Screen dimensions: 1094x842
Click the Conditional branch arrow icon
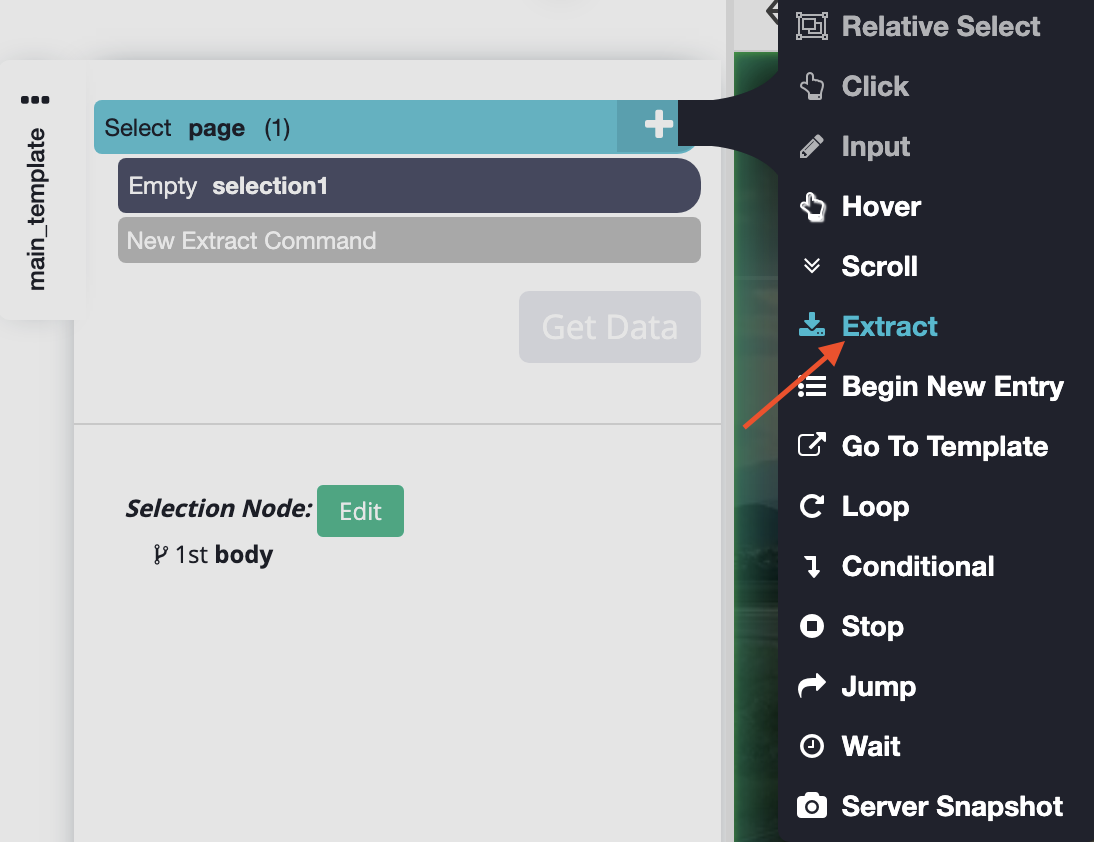pyautogui.click(x=812, y=567)
